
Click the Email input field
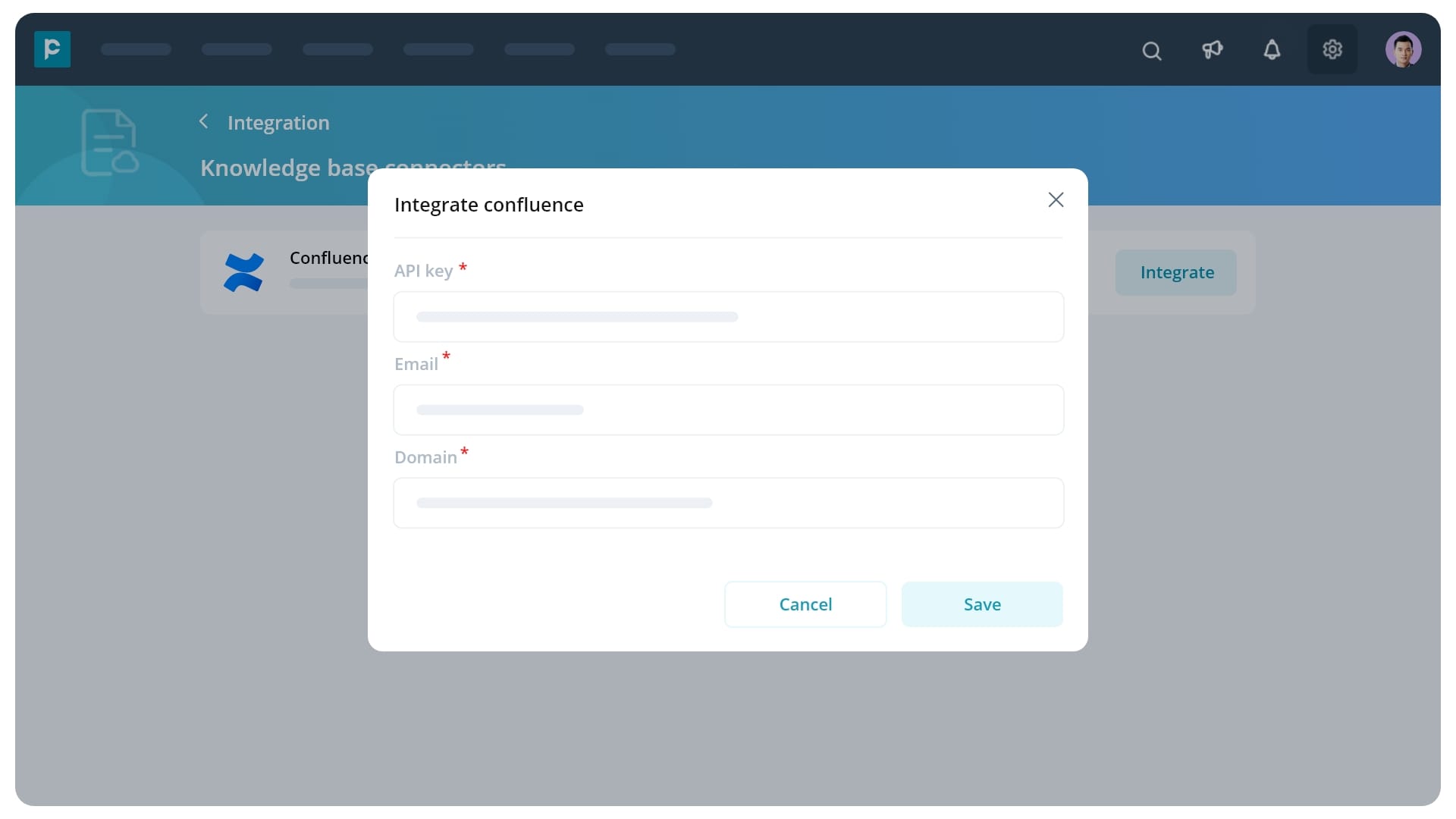tap(727, 409)
